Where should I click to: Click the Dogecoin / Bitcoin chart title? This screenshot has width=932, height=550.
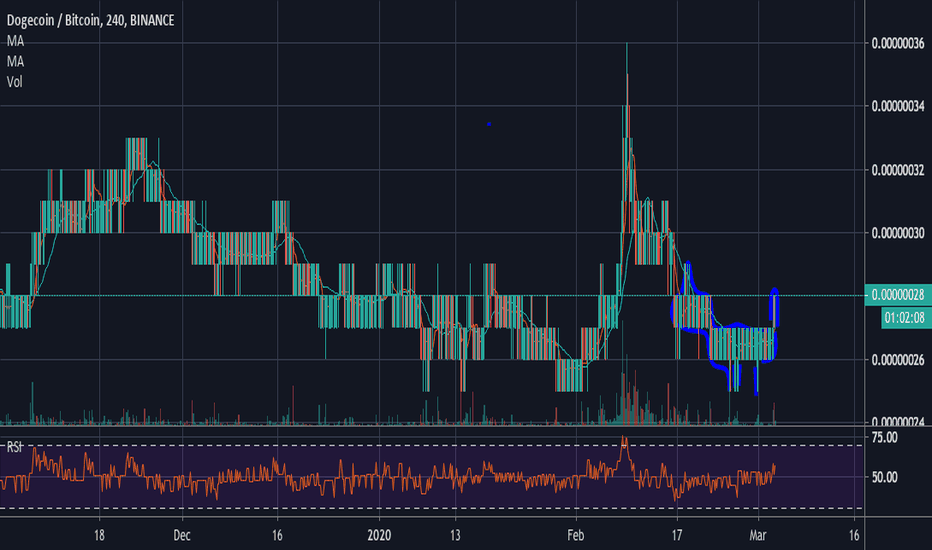click(90, 20)
